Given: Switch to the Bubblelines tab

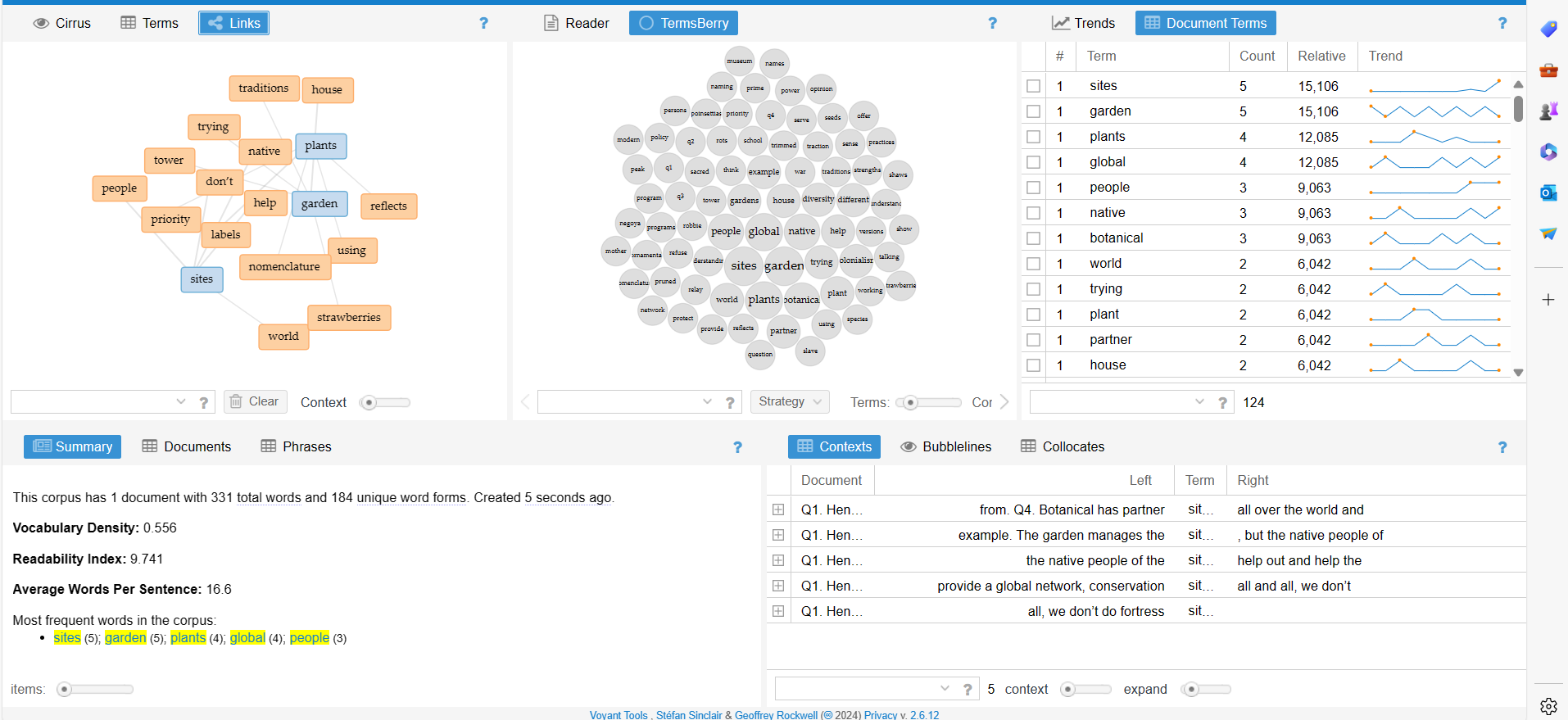Looking at the screenshot, I should tap(946, 446).
